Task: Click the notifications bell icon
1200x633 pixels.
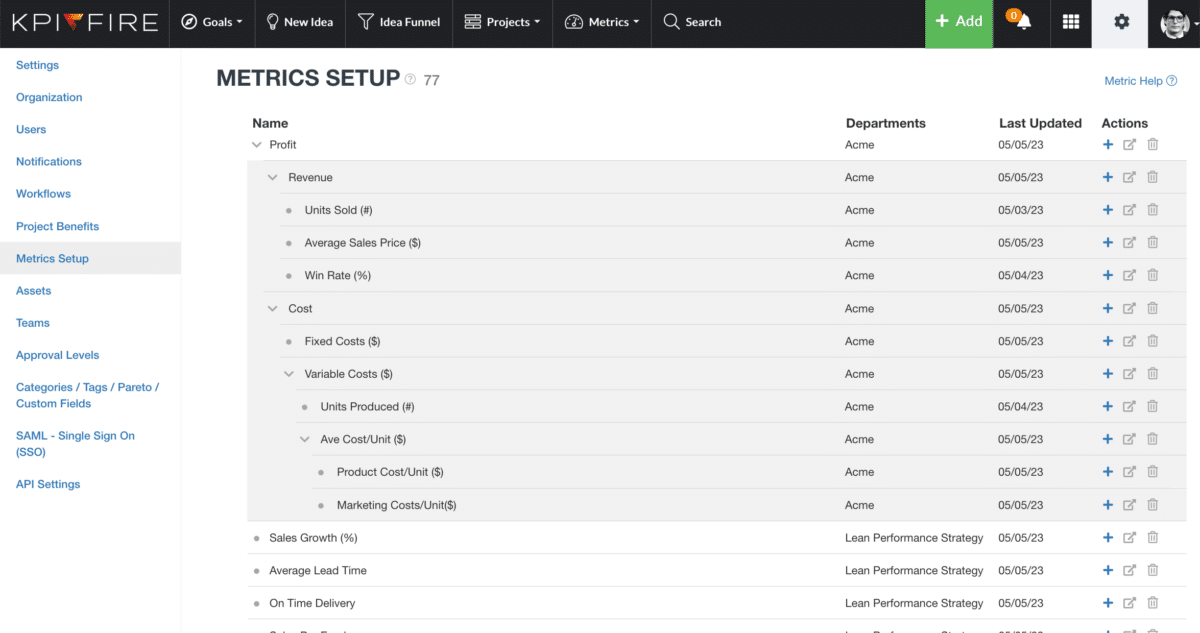Action: tap(1022, 22)
